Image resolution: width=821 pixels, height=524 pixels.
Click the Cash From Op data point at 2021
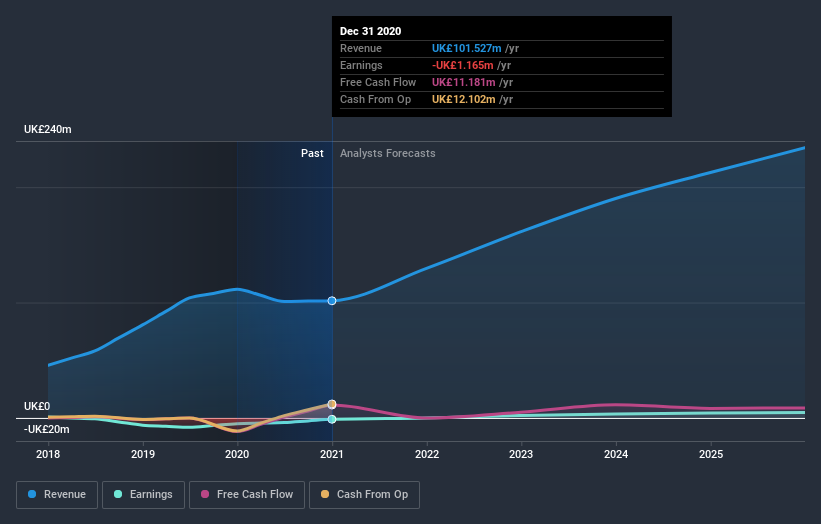332,404
